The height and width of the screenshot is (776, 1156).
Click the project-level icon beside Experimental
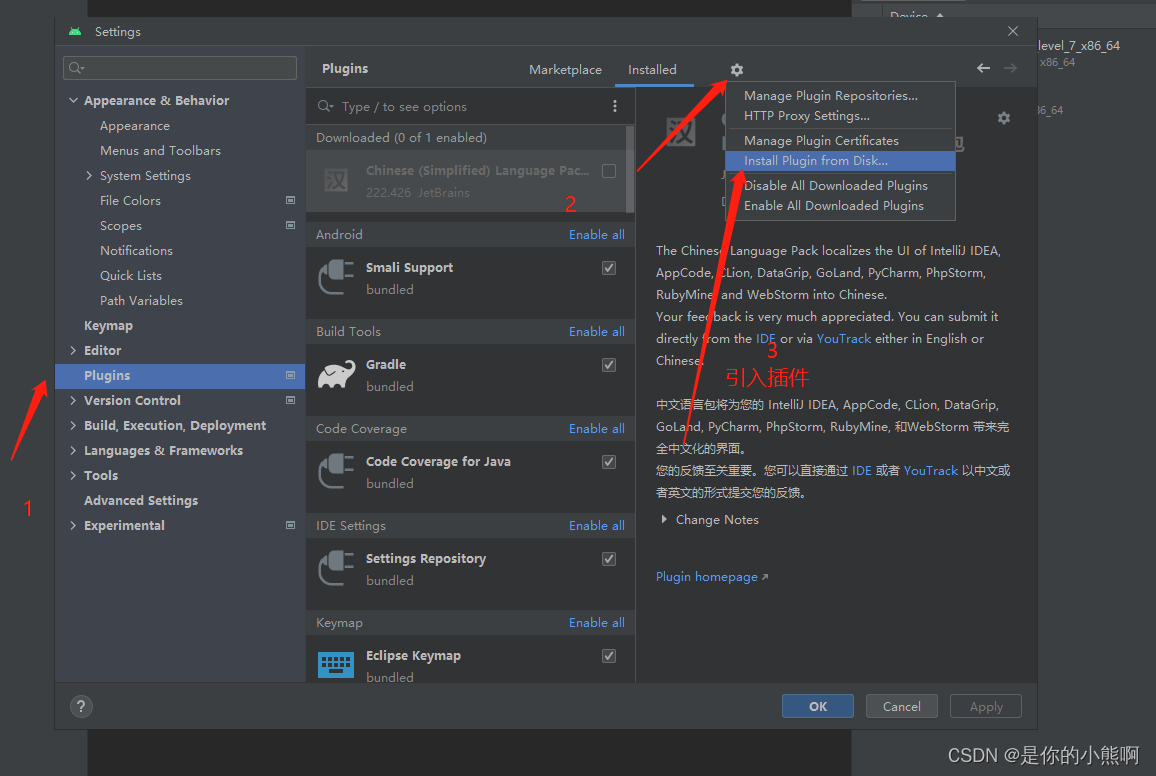coord(290,525)
